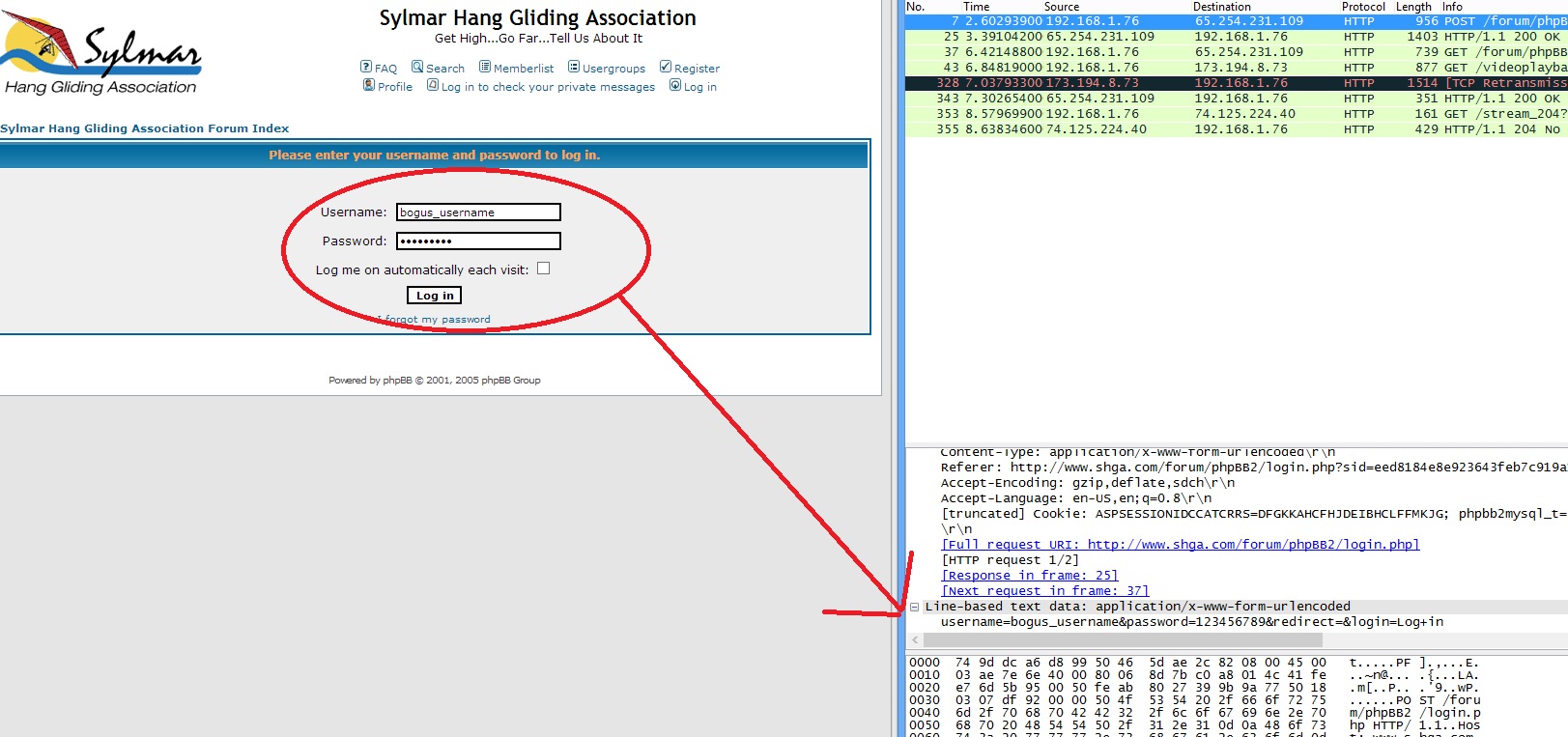Click the private messages icon
The image size is (1568, 737).
pos(433,85)
